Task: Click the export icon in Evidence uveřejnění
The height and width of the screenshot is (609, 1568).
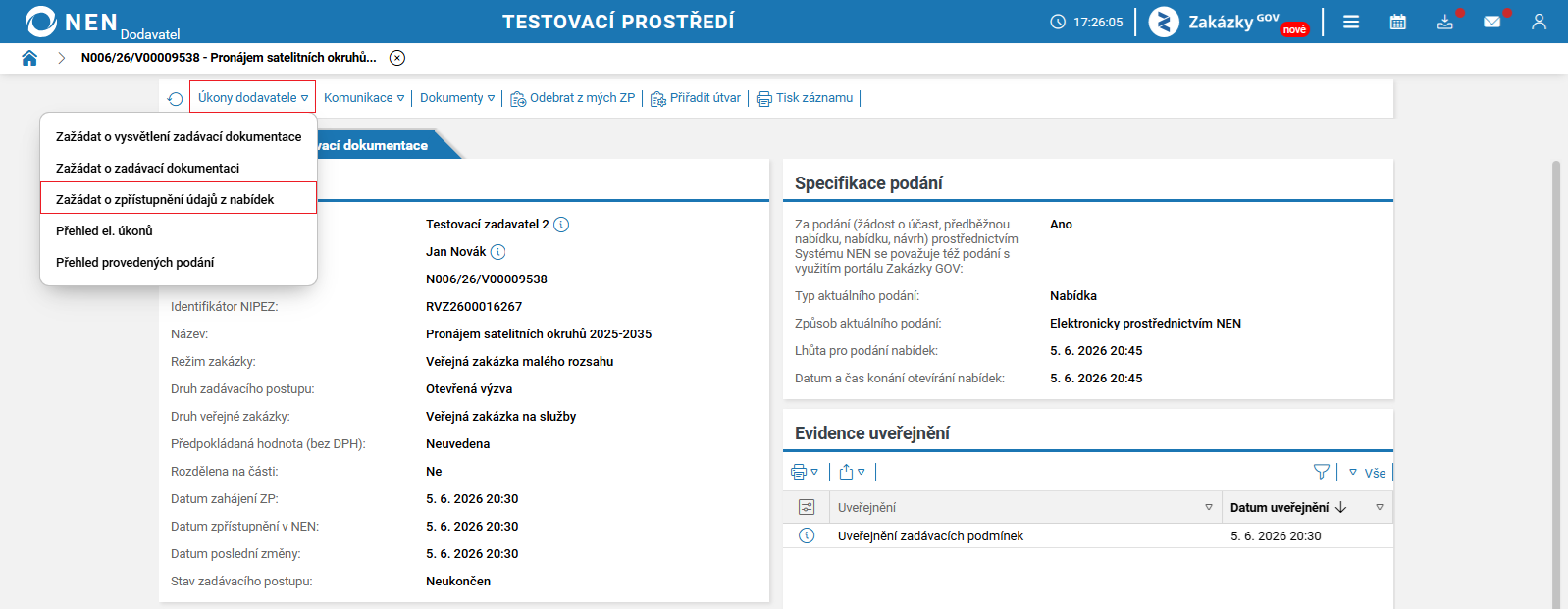Action: (x=846, y=472)
